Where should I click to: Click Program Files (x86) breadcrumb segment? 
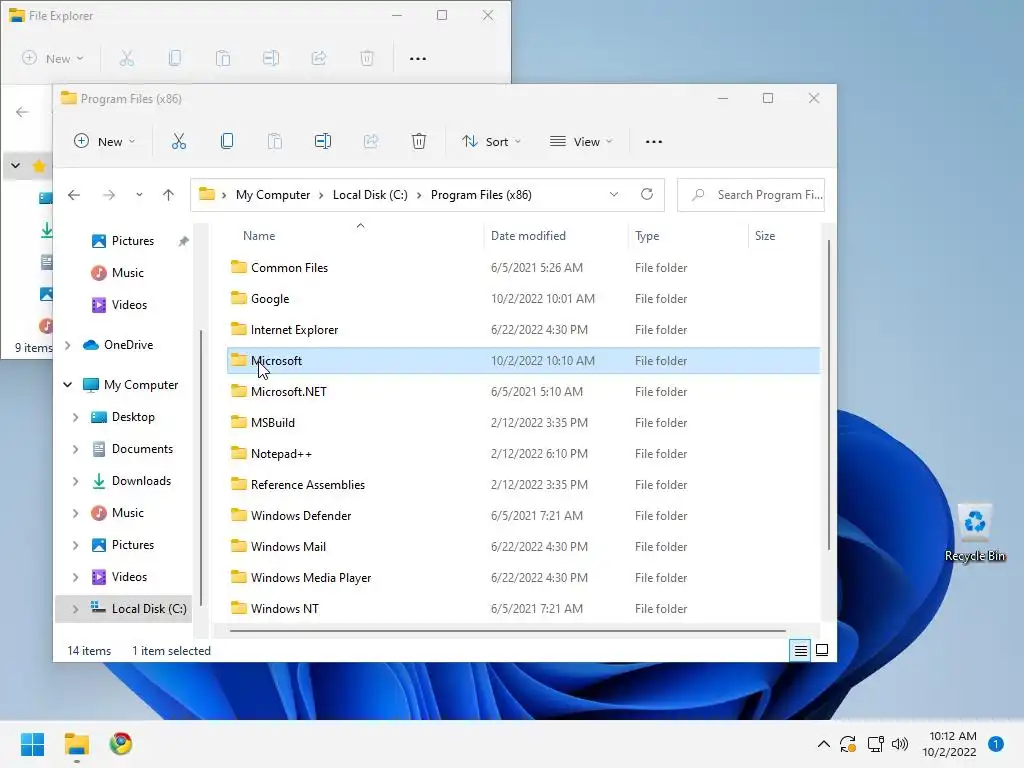tap(481, 195)
